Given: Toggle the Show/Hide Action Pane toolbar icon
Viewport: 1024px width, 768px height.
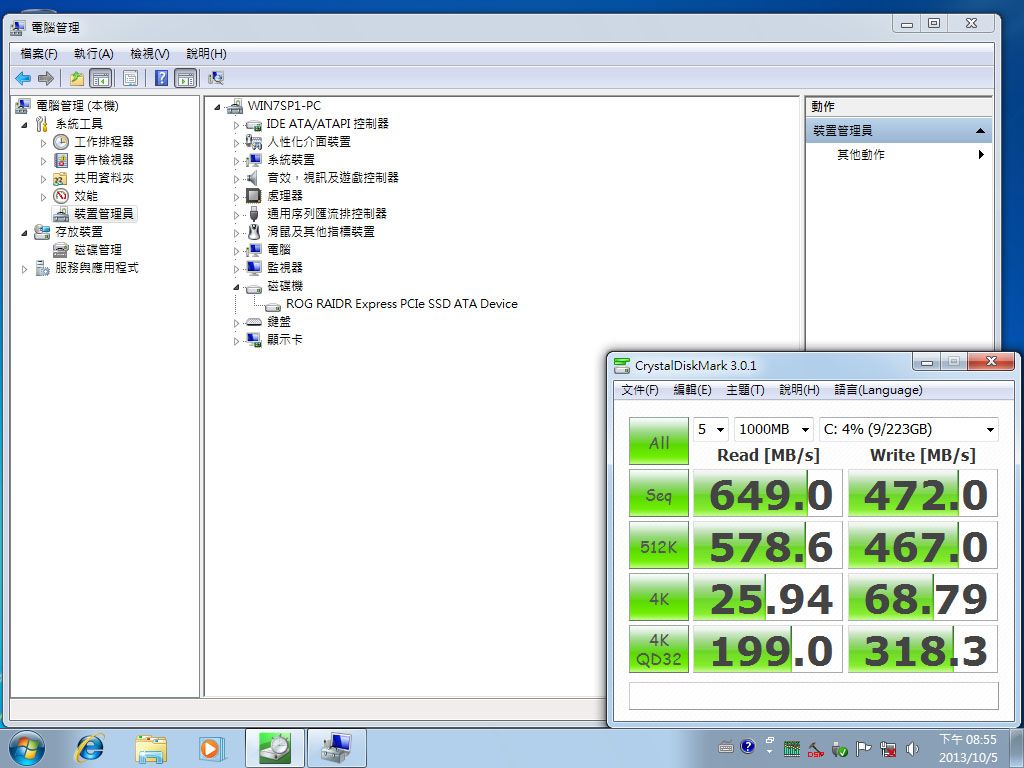Looking at the screenshot, I should point(185,79).
